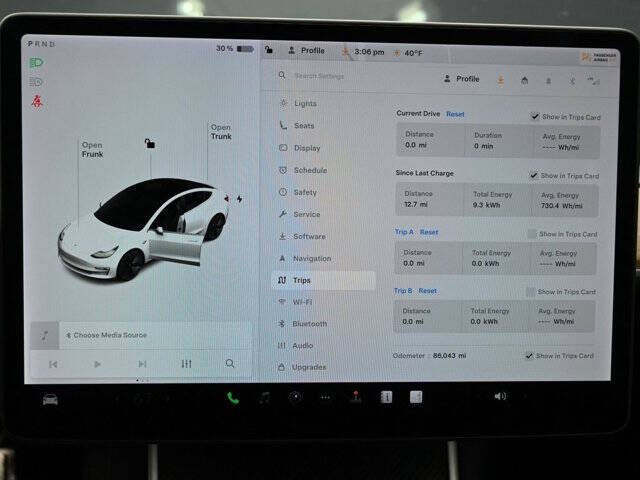Select the Trips menu item
Screen dimensions: 640x480
point(324,280)
